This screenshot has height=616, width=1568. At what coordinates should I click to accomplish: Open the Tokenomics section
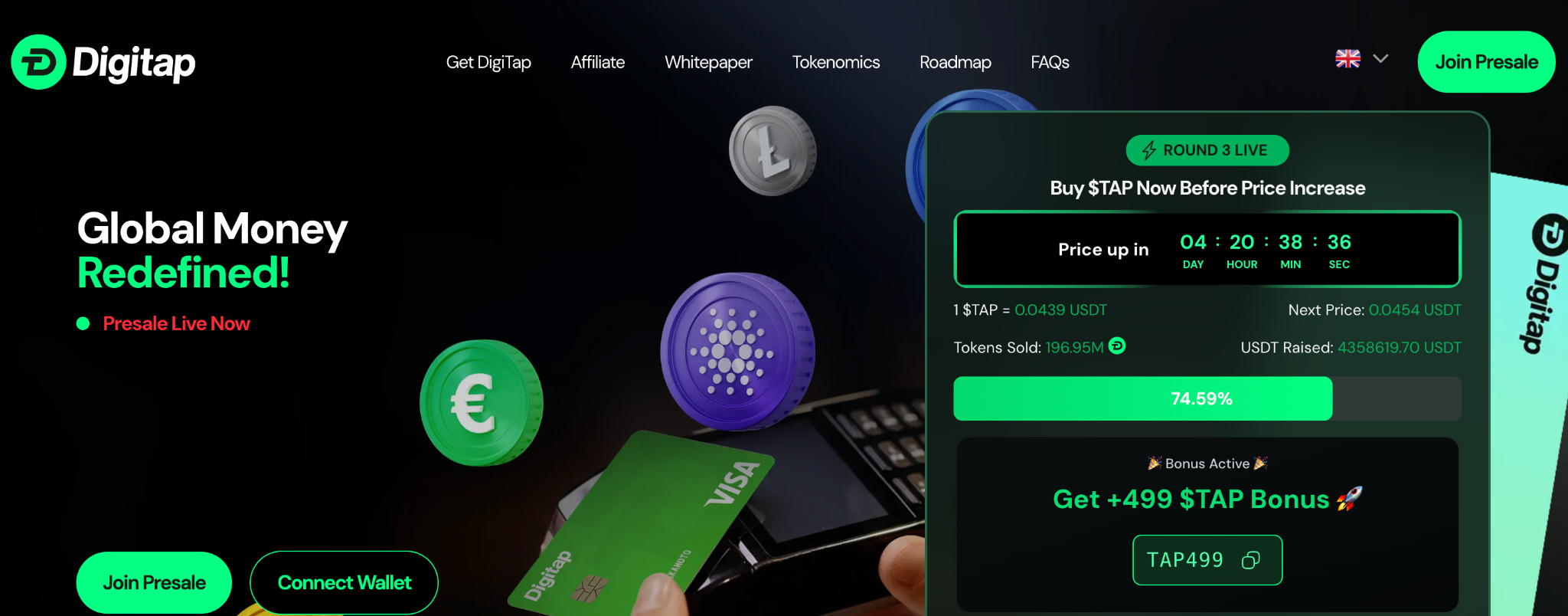[x=836, y=62]
